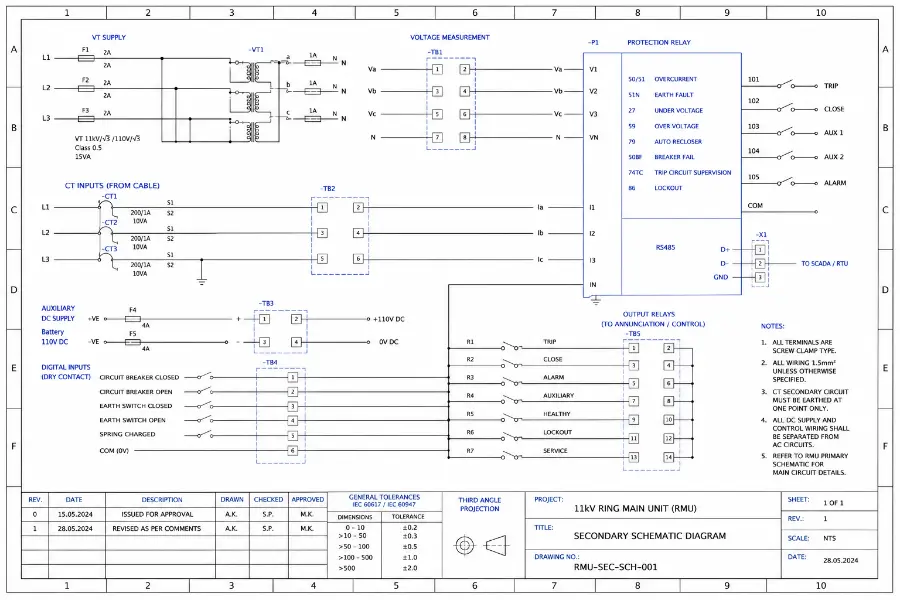Select the F2 fuse symbol on line L2
This screenshot has height=600, width=900.
86,88
